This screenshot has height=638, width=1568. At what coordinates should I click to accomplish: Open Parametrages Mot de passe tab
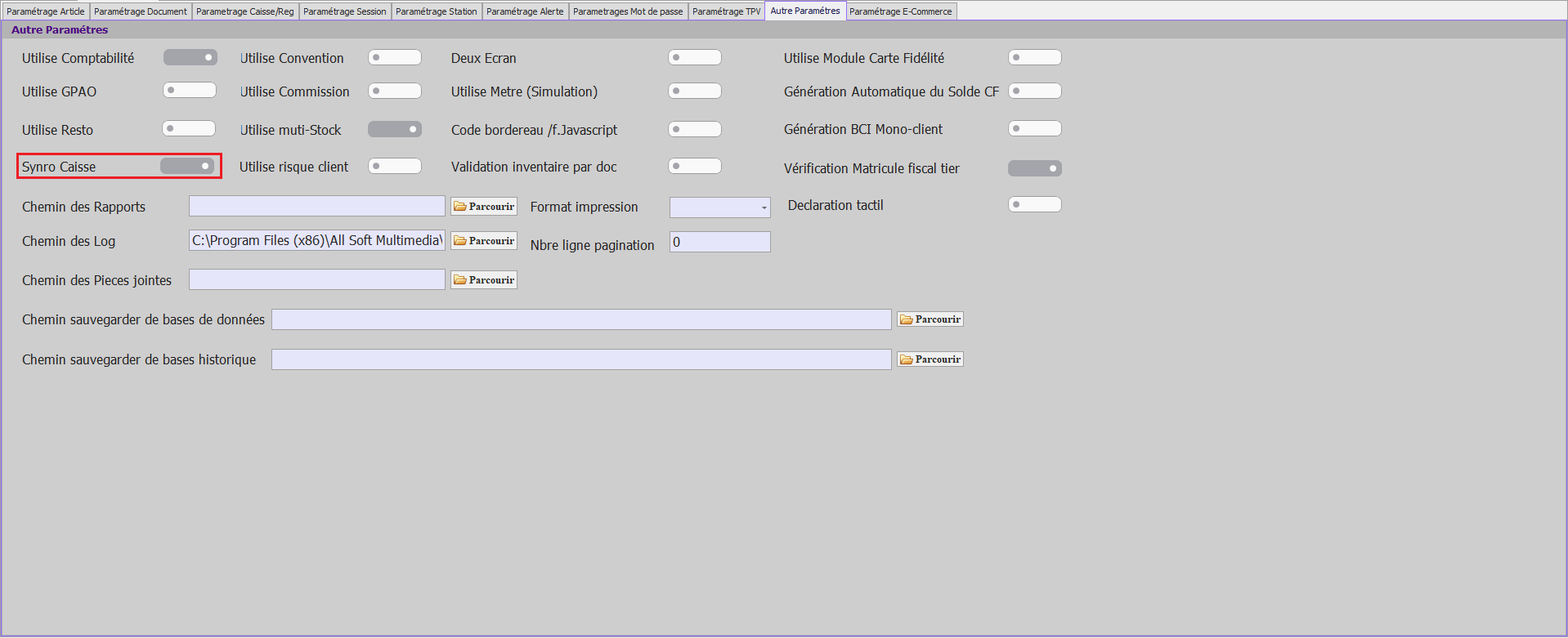click(628, 11)
